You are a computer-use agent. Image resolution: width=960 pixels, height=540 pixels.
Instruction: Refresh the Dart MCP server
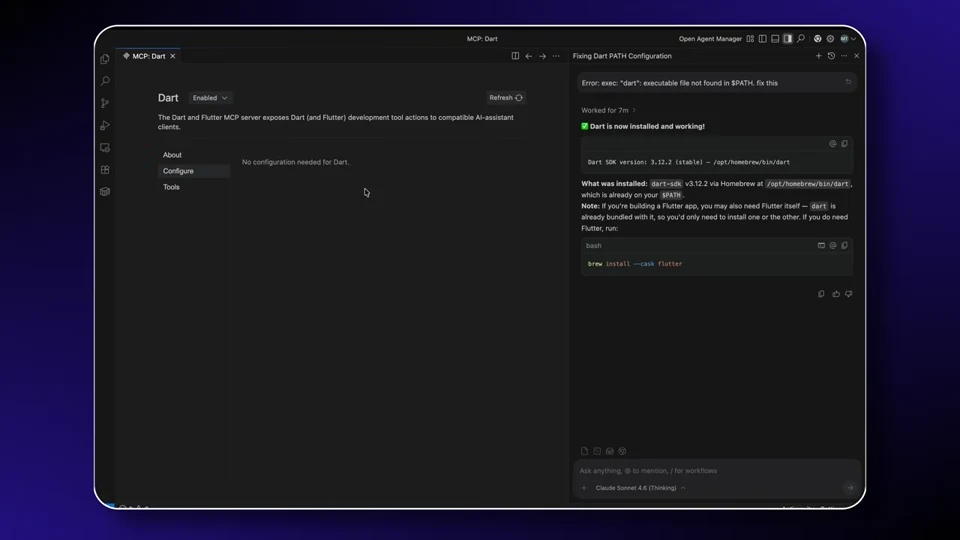point(506,97)
